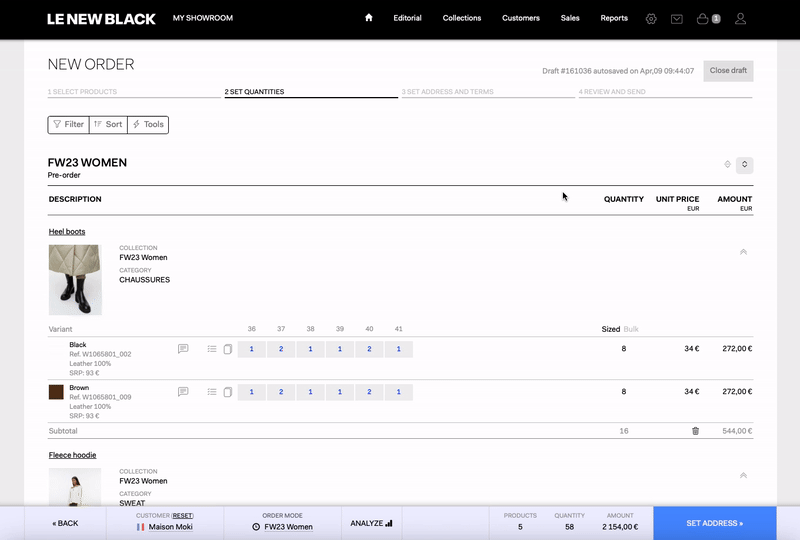Edit Brown variant size 41 quantity
The image size is (800, 540).
coord(398,392)
